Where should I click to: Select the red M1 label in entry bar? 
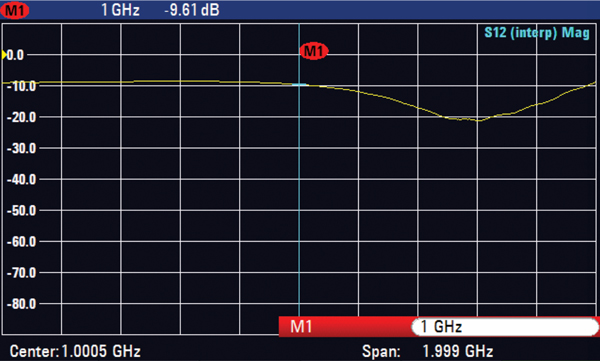[x=301, y=327]
